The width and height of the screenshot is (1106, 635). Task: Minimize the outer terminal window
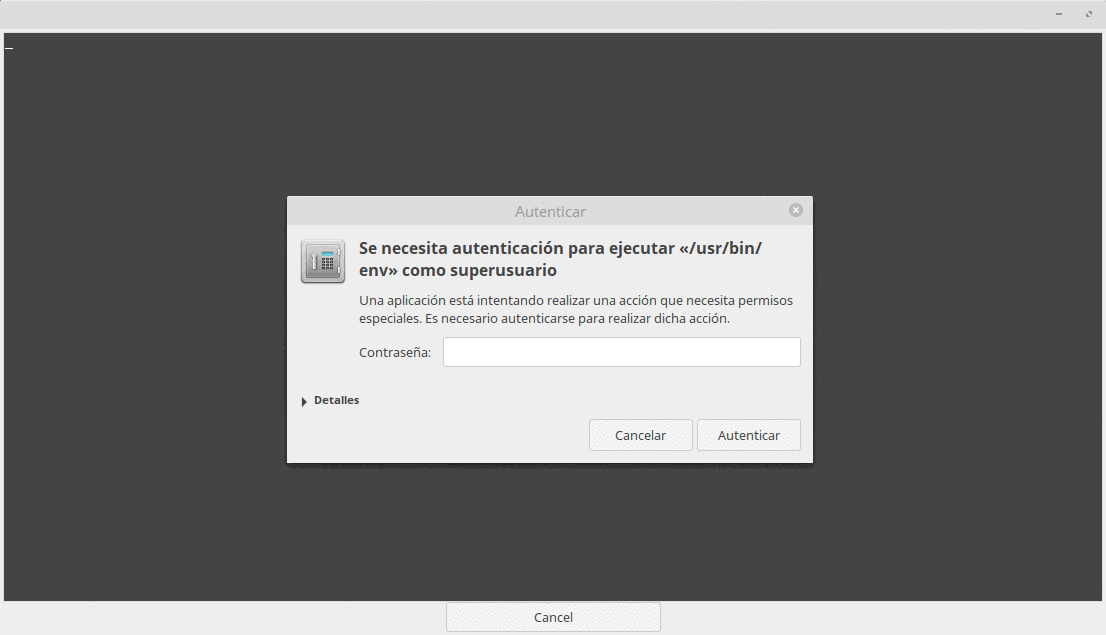1059,14
